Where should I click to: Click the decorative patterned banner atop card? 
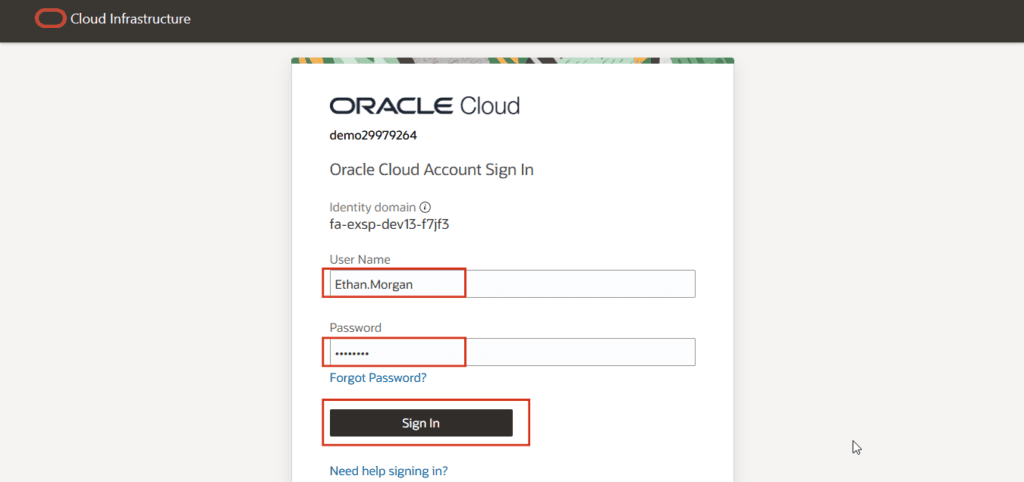(x=513, y=61)
